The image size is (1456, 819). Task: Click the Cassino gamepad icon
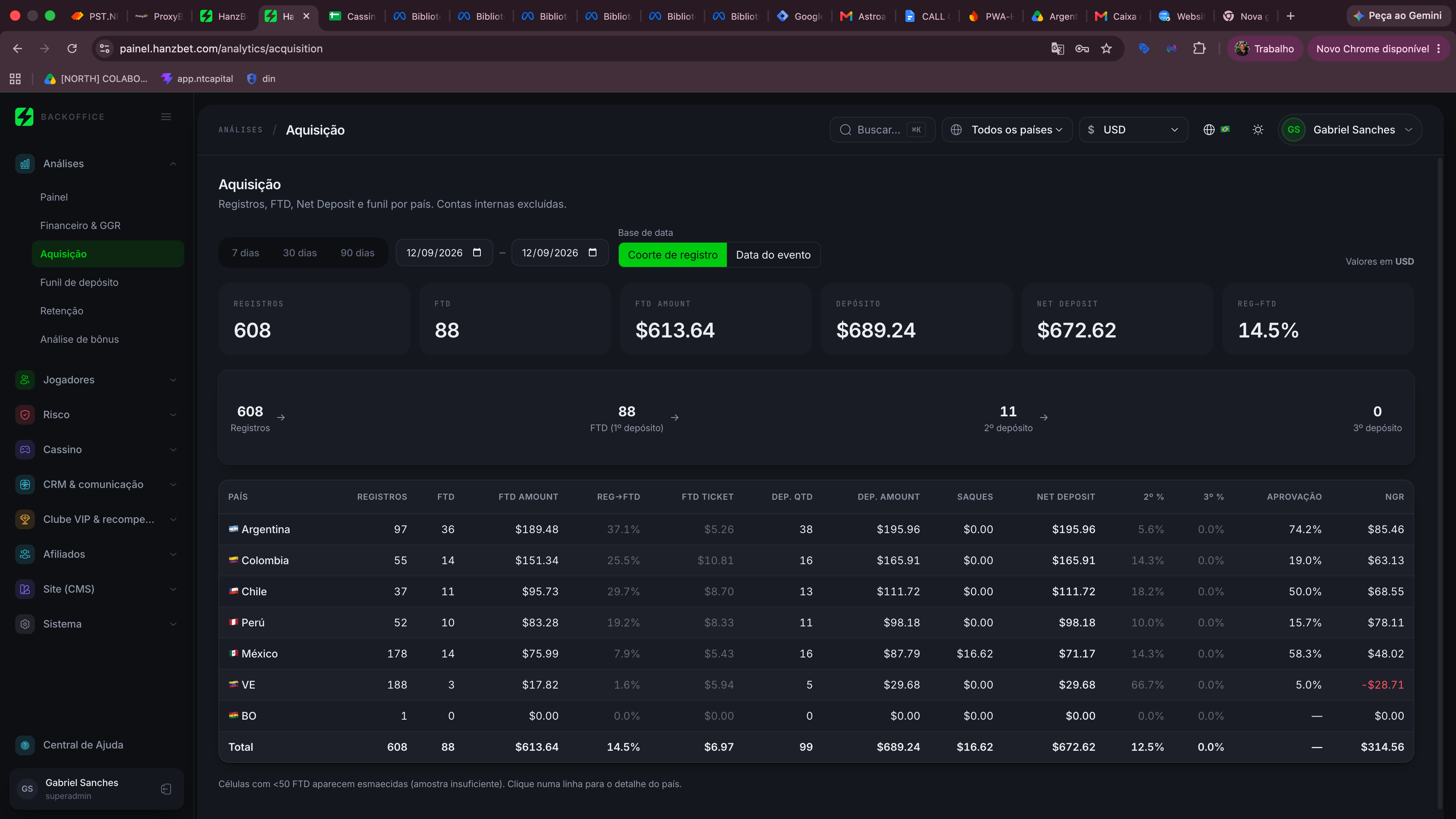point(25,450)
